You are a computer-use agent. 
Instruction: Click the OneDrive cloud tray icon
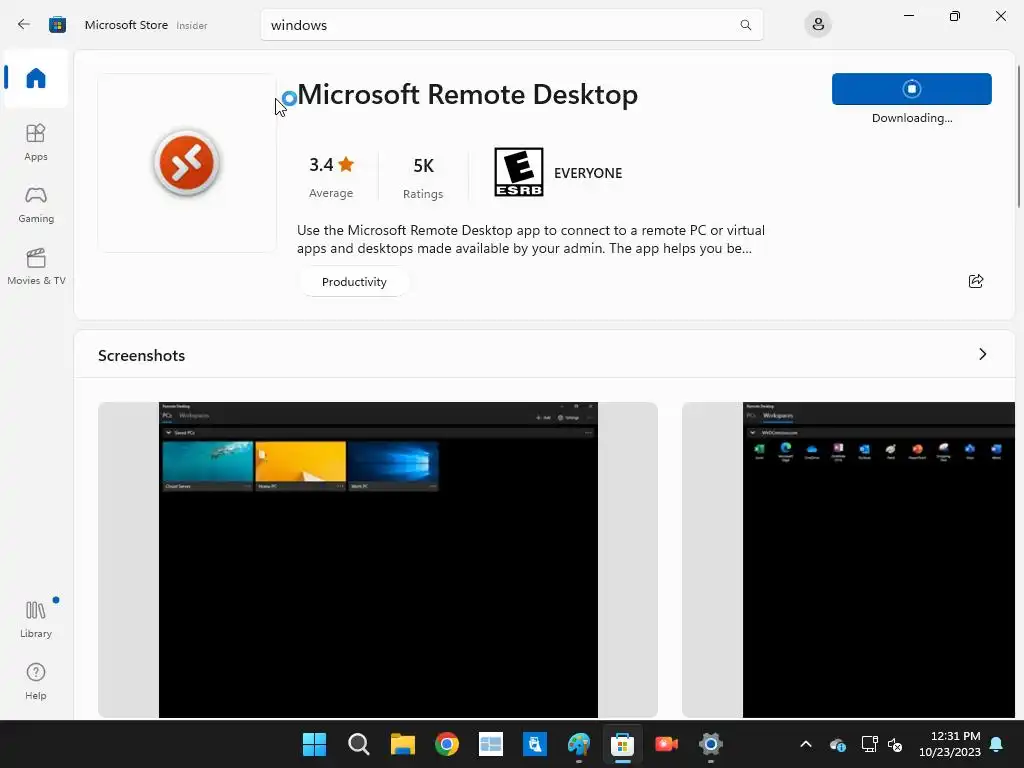tap(838, 744)
